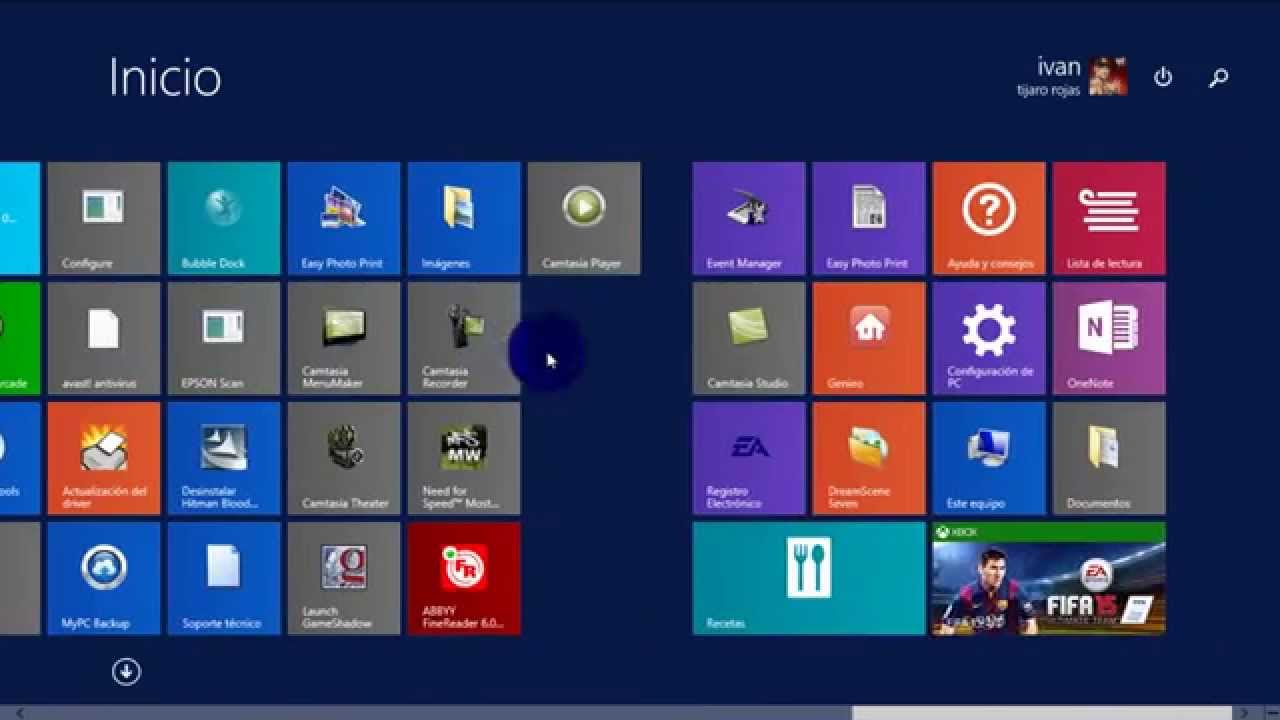Click the scrollbar right arrow
Screen dimensions: 1280x720
1244,713
